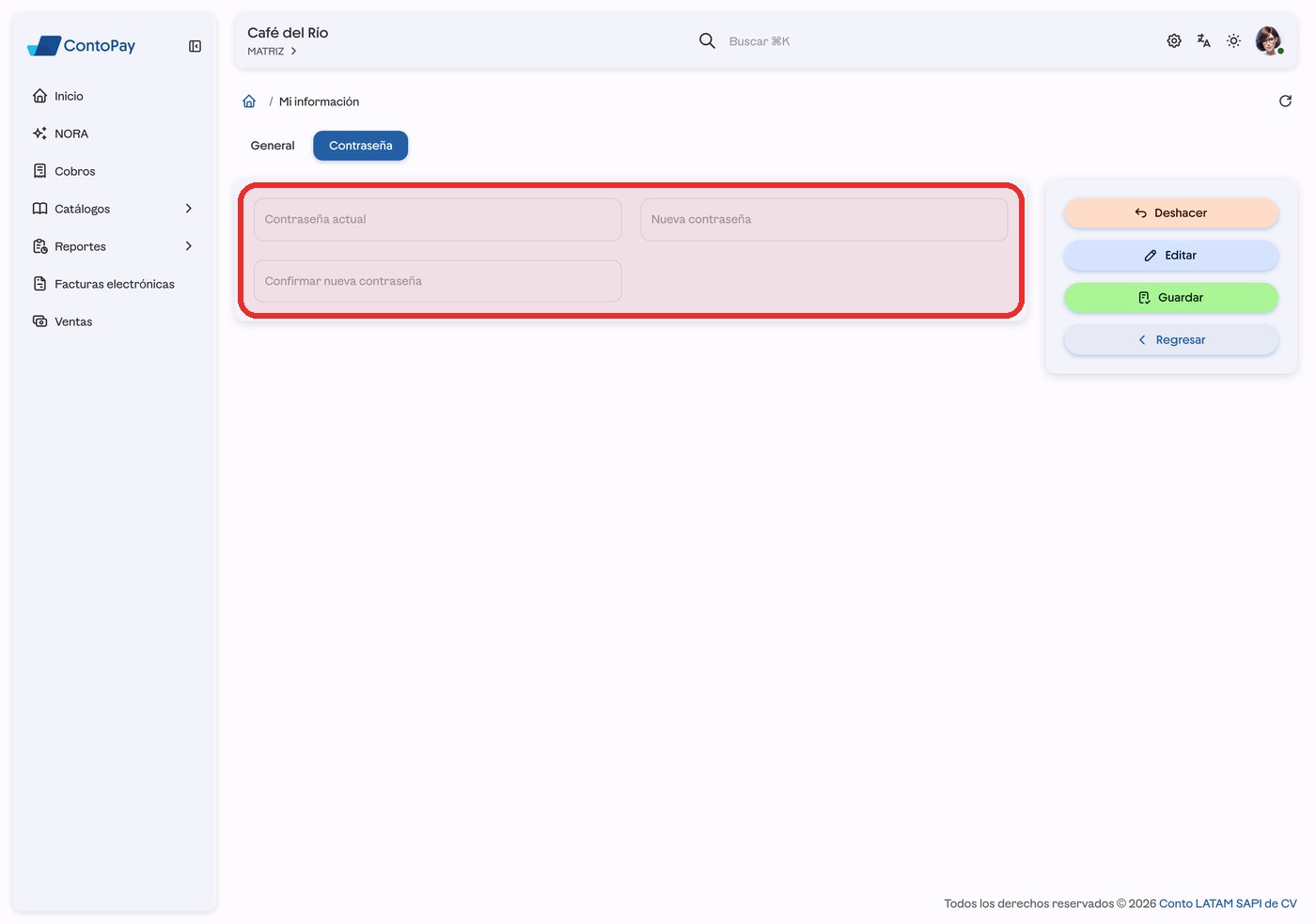Click the Mi información breadcrumb text
The image size is (1316, 924).
tap(319, 102)
